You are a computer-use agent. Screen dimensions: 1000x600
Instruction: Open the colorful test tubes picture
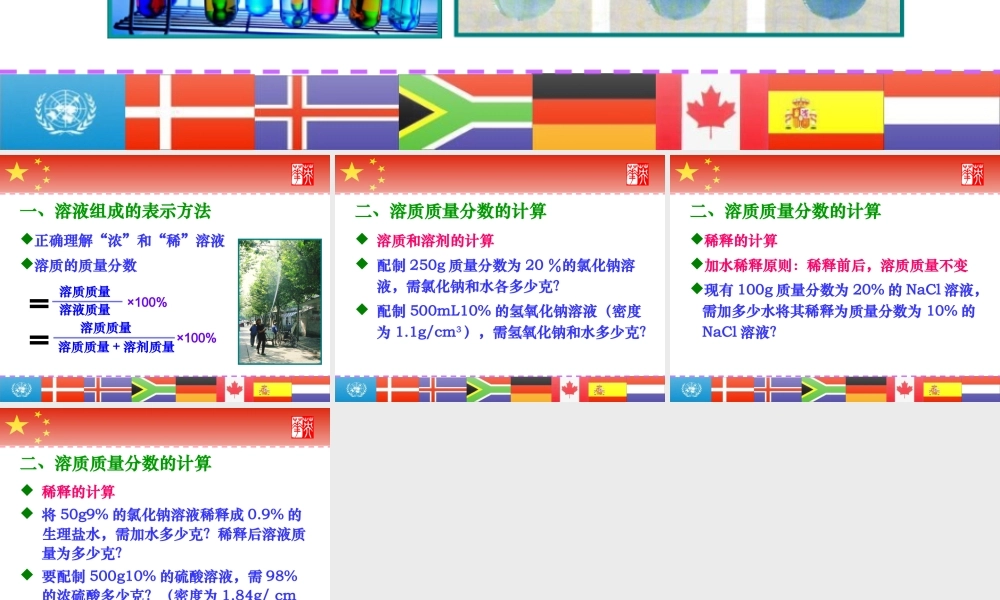pos(275,18)
